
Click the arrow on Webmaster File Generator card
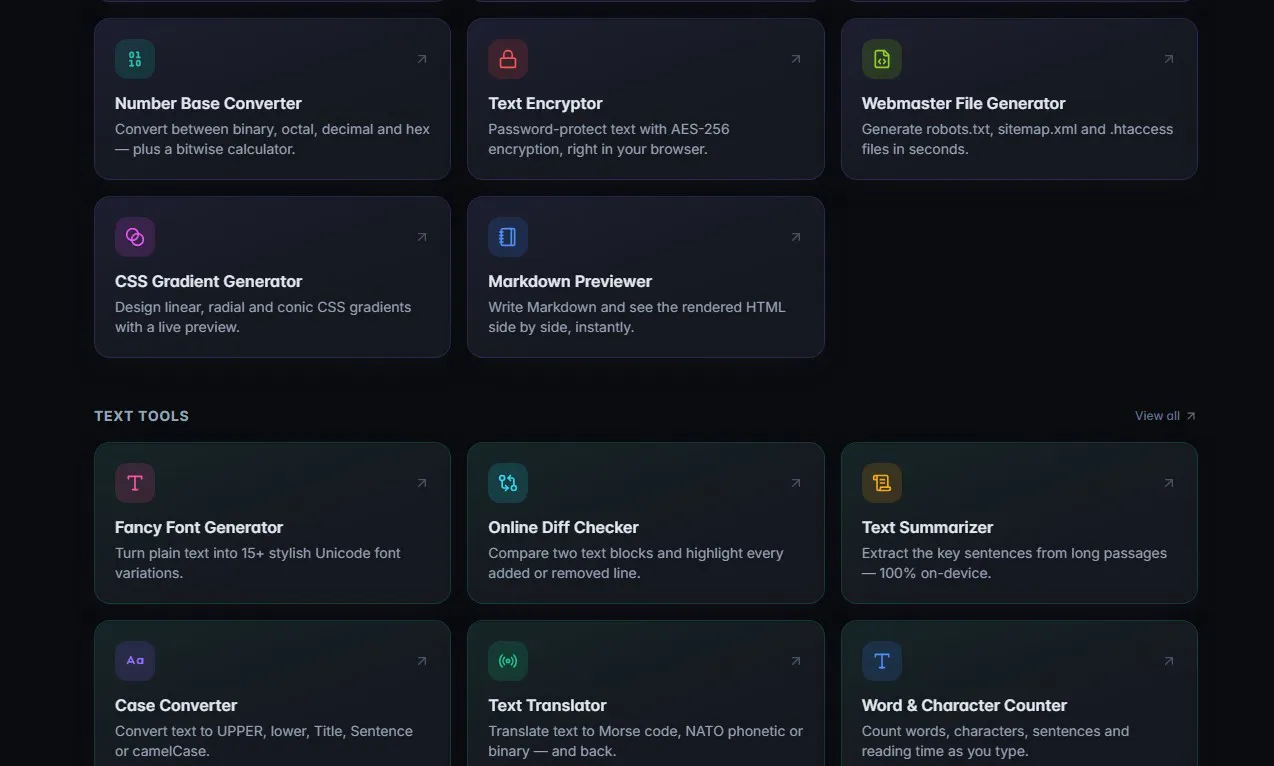1169,59
